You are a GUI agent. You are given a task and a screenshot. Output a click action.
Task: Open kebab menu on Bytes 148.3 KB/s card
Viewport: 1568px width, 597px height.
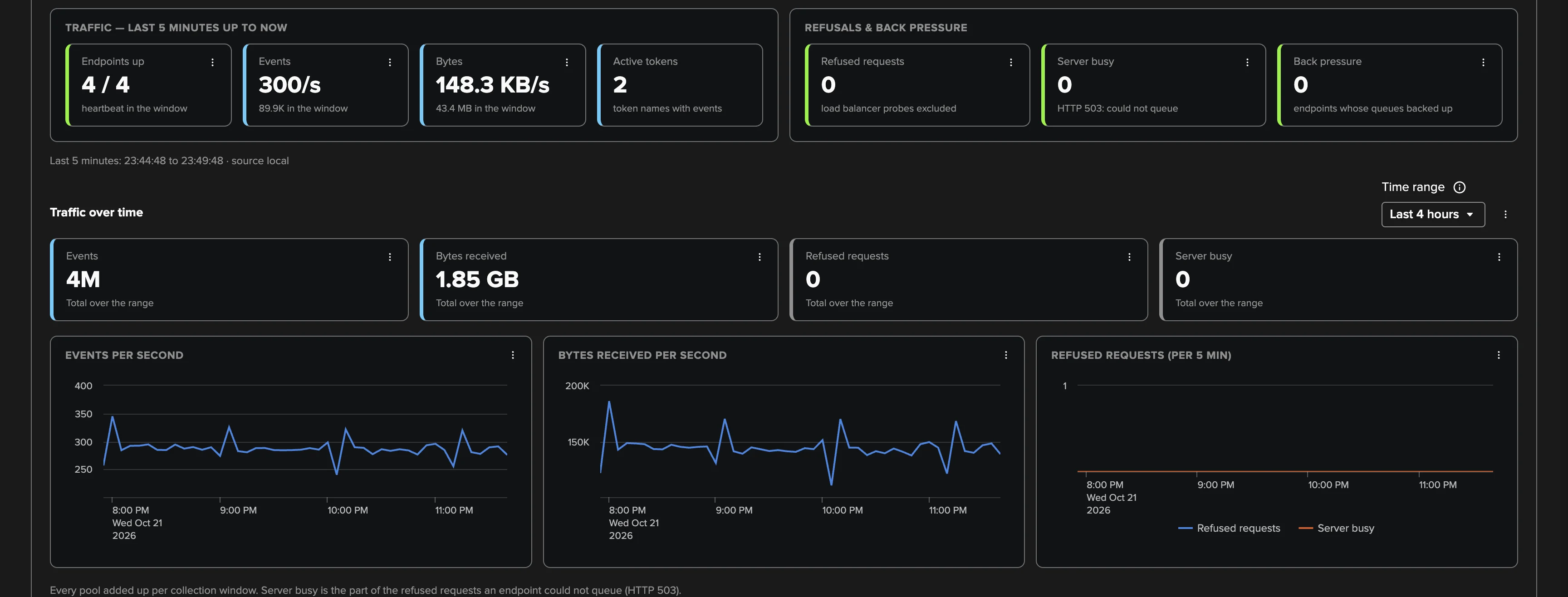[567, 62]
